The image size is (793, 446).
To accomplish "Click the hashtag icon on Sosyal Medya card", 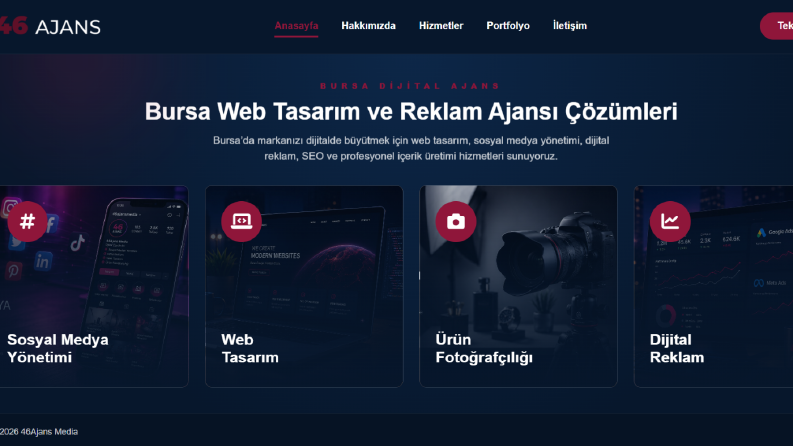I will tap(27, 221).
